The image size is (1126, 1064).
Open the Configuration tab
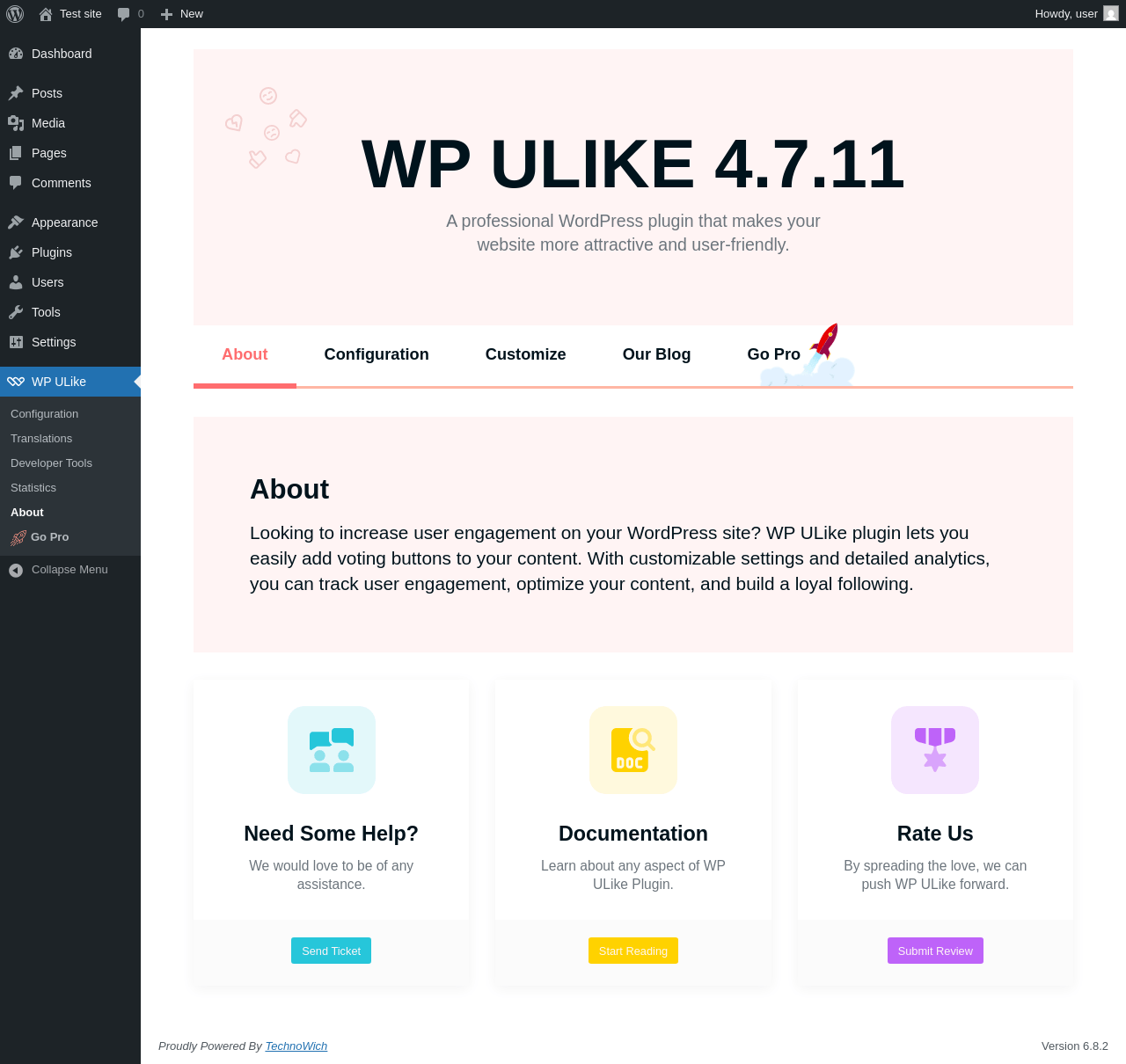377,354
